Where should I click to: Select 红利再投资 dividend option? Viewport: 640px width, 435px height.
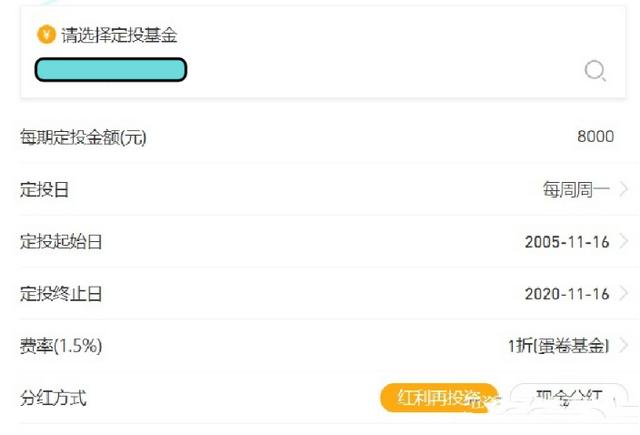coord(439,397)
